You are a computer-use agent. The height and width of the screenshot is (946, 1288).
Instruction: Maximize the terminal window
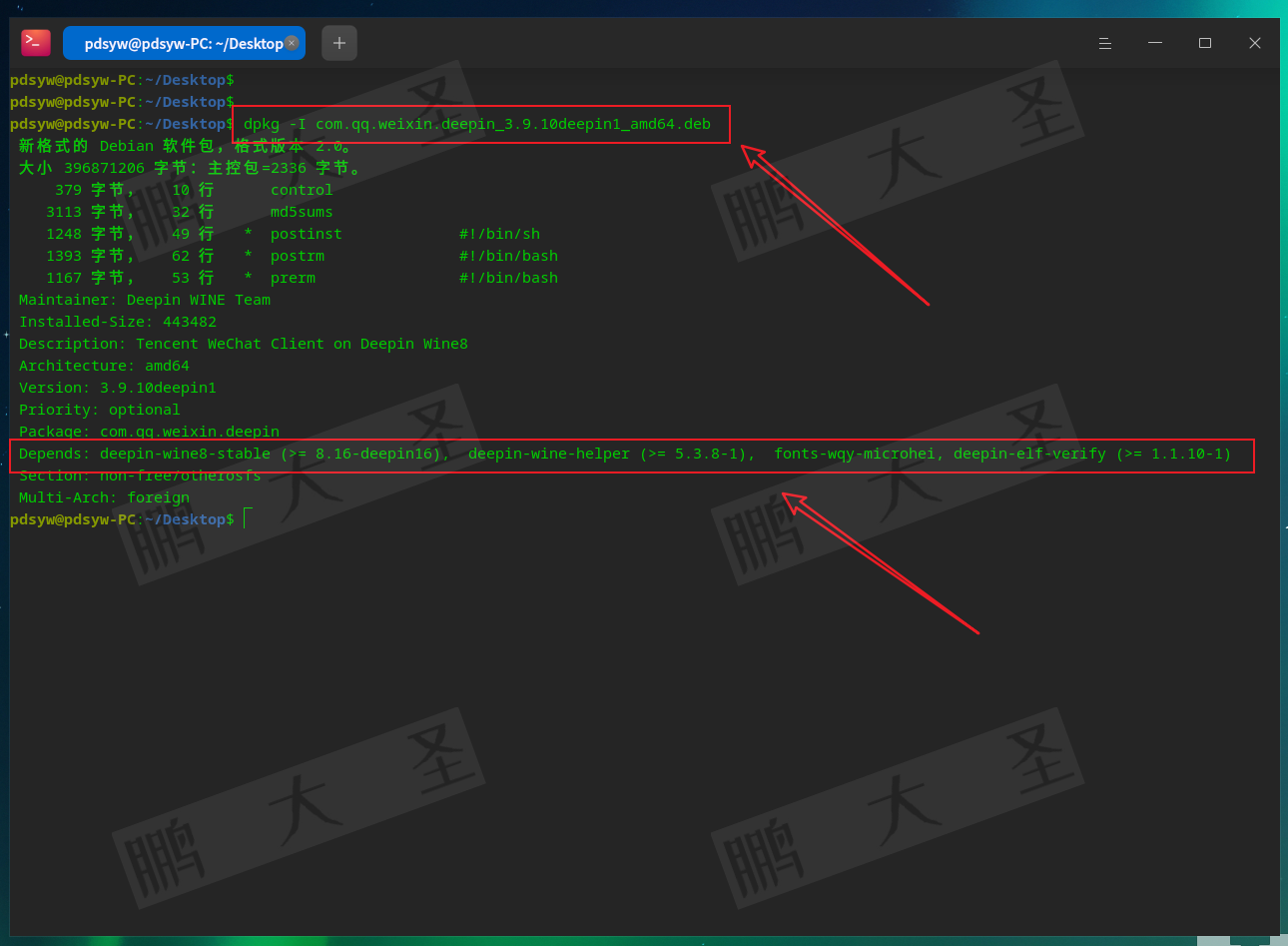coord(1205,43)
